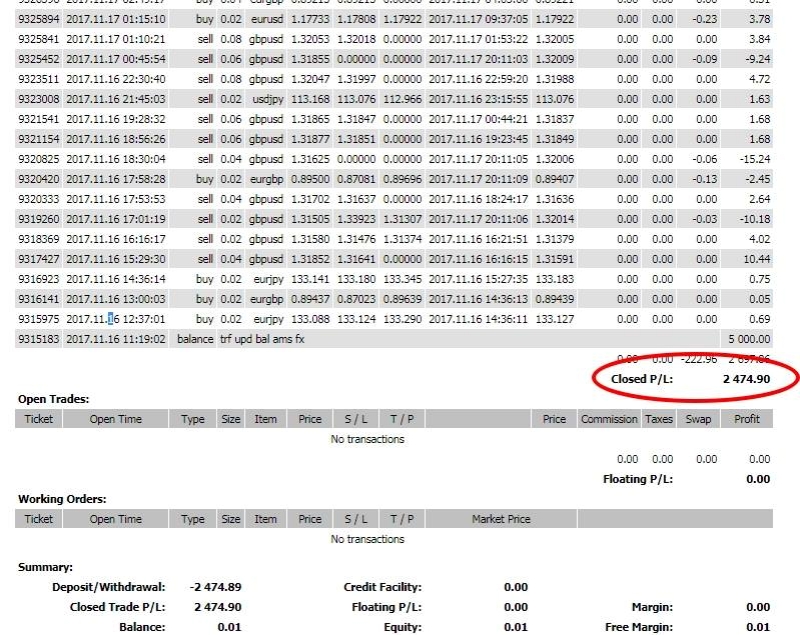Click profit value -10.18
Screen dimensions: 800x635
click(x=755, y=219)
